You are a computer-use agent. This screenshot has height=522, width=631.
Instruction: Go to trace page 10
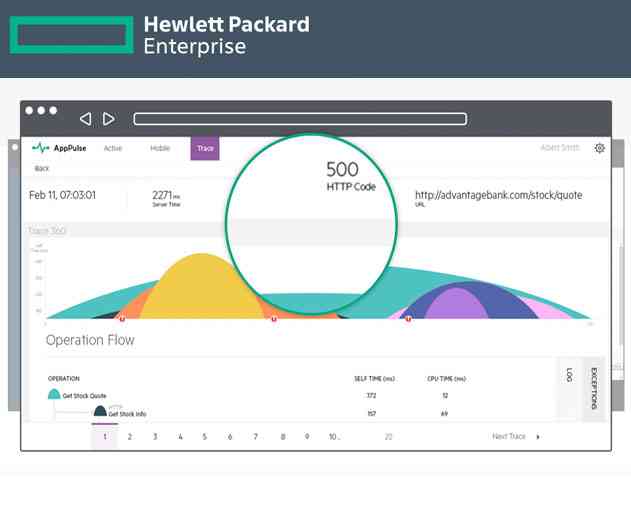pos(334,437)
